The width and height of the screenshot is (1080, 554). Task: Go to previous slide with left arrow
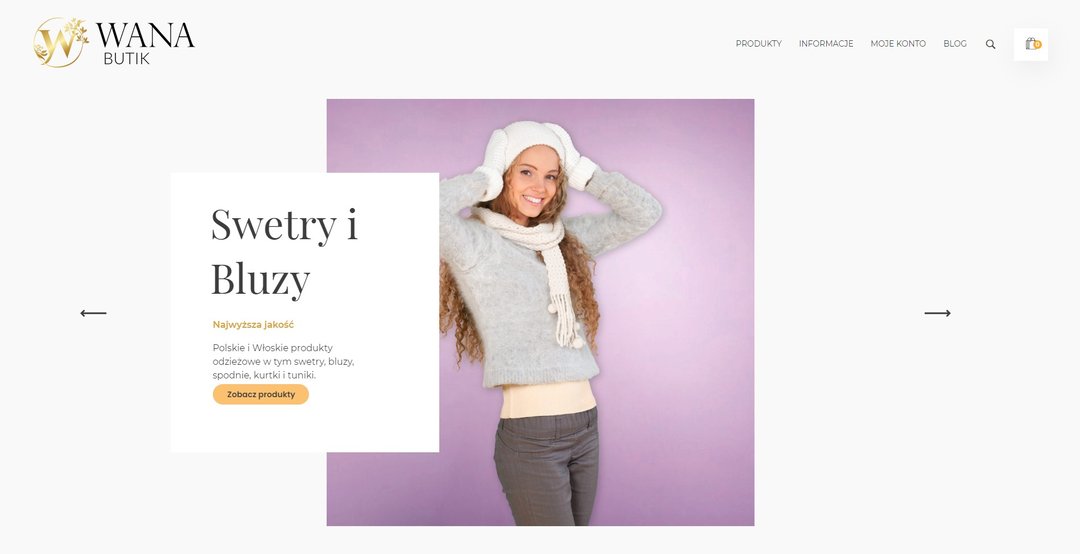93,313
